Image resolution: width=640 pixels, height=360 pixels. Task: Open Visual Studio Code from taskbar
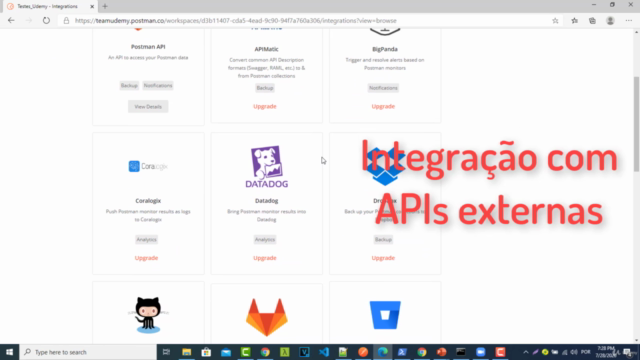click(x=324, y=352)
